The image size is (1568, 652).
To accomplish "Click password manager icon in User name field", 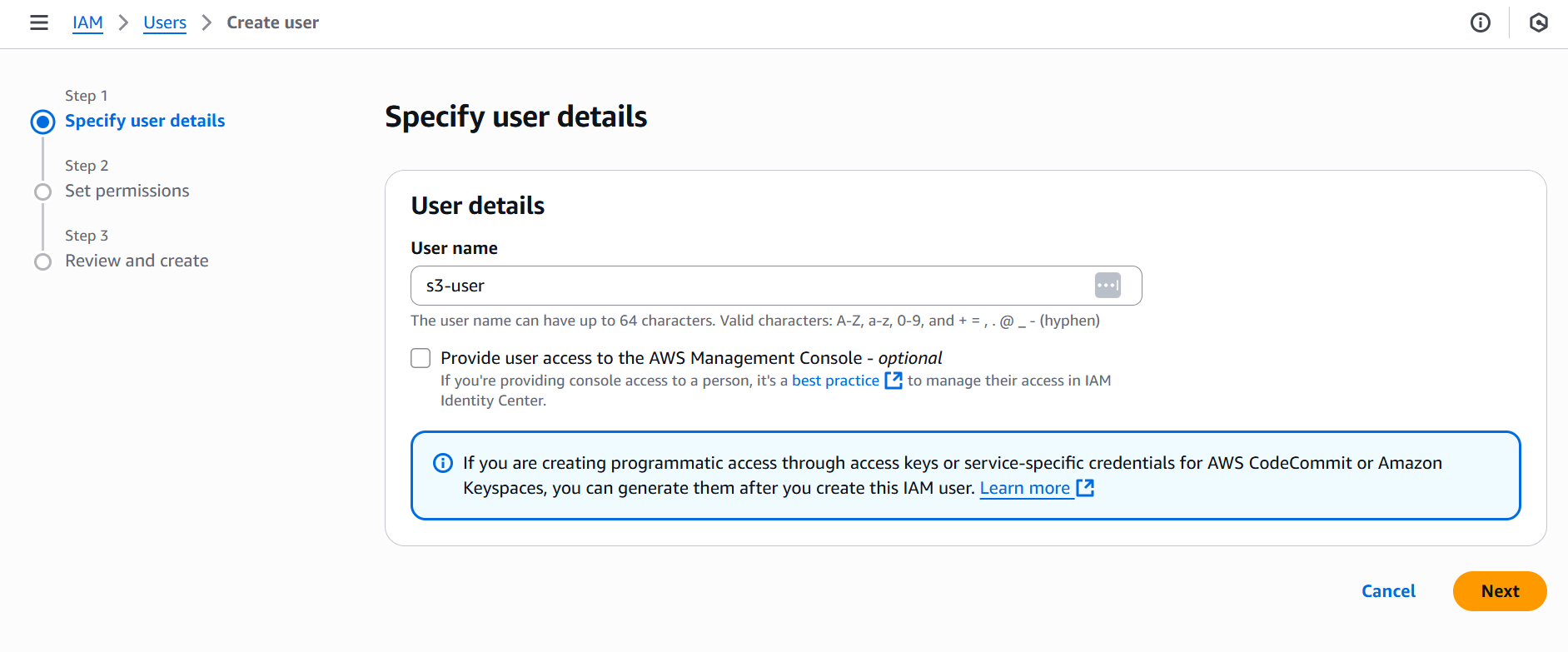I will 1107,286.
